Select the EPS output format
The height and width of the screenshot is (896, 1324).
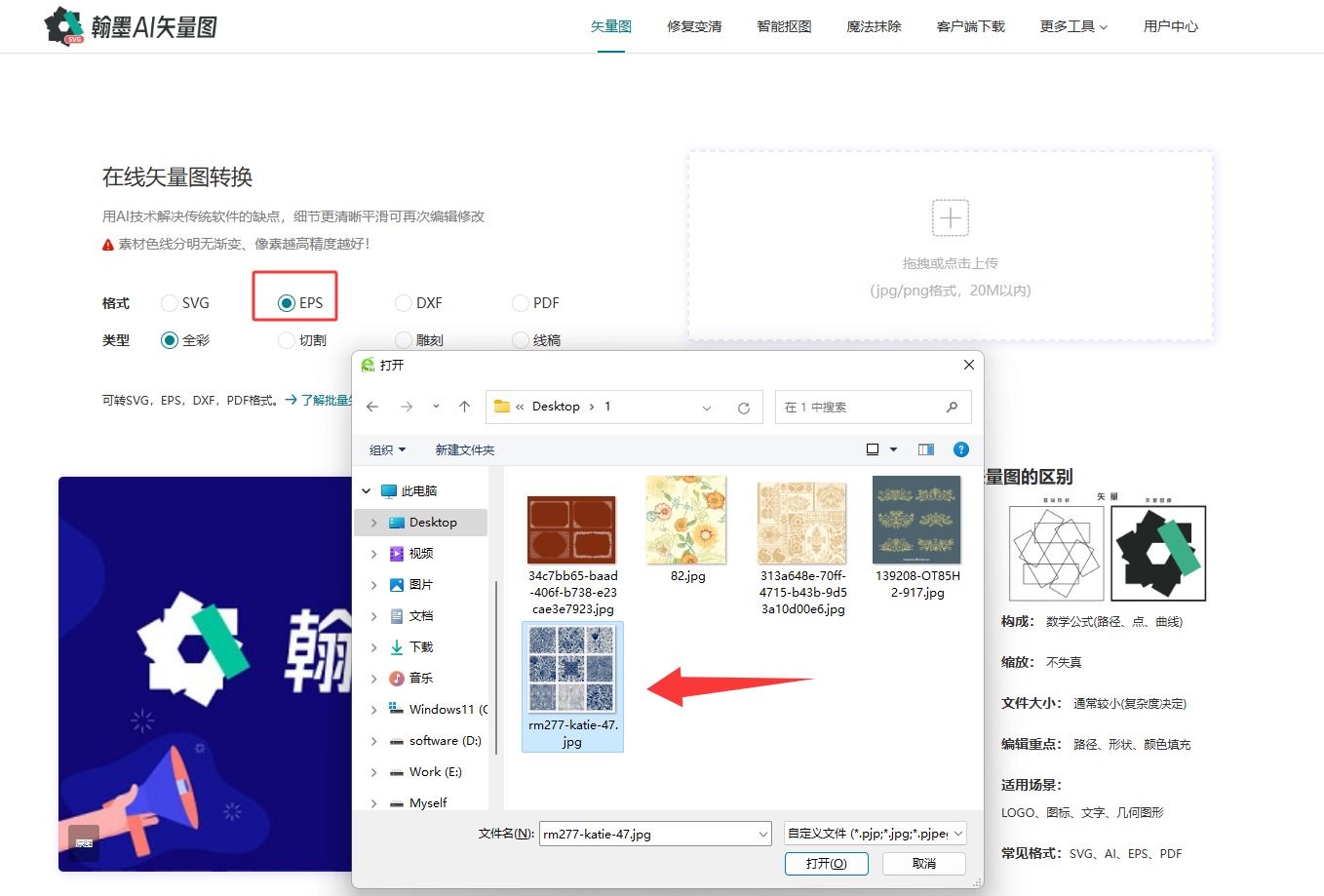[285, 302]
